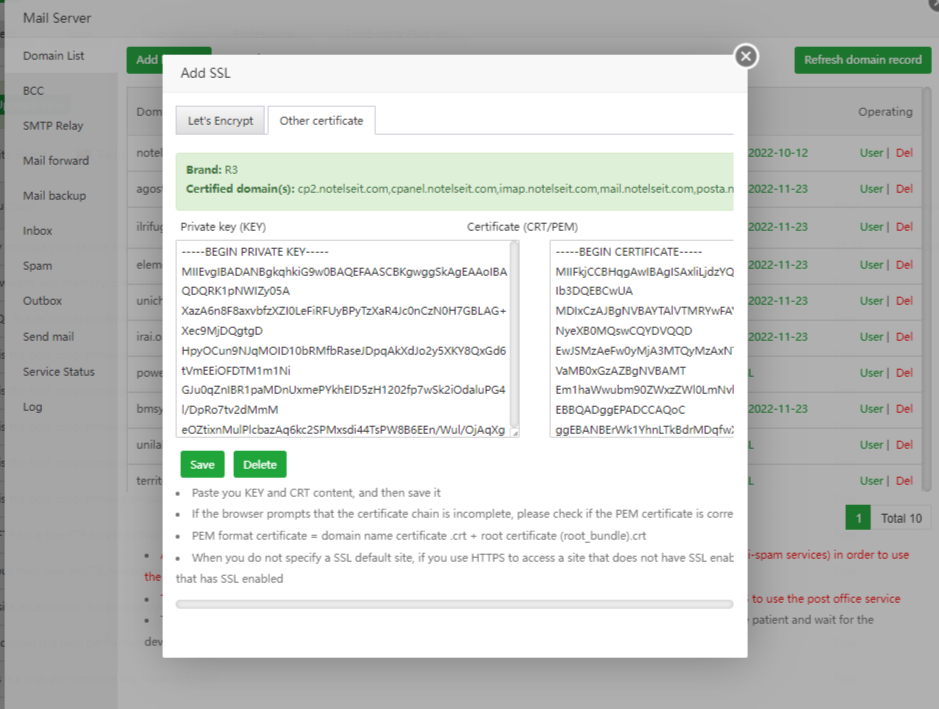Open User link in the agos row
This screenshot has height=709, width=939.
click(x=871, y=189)
